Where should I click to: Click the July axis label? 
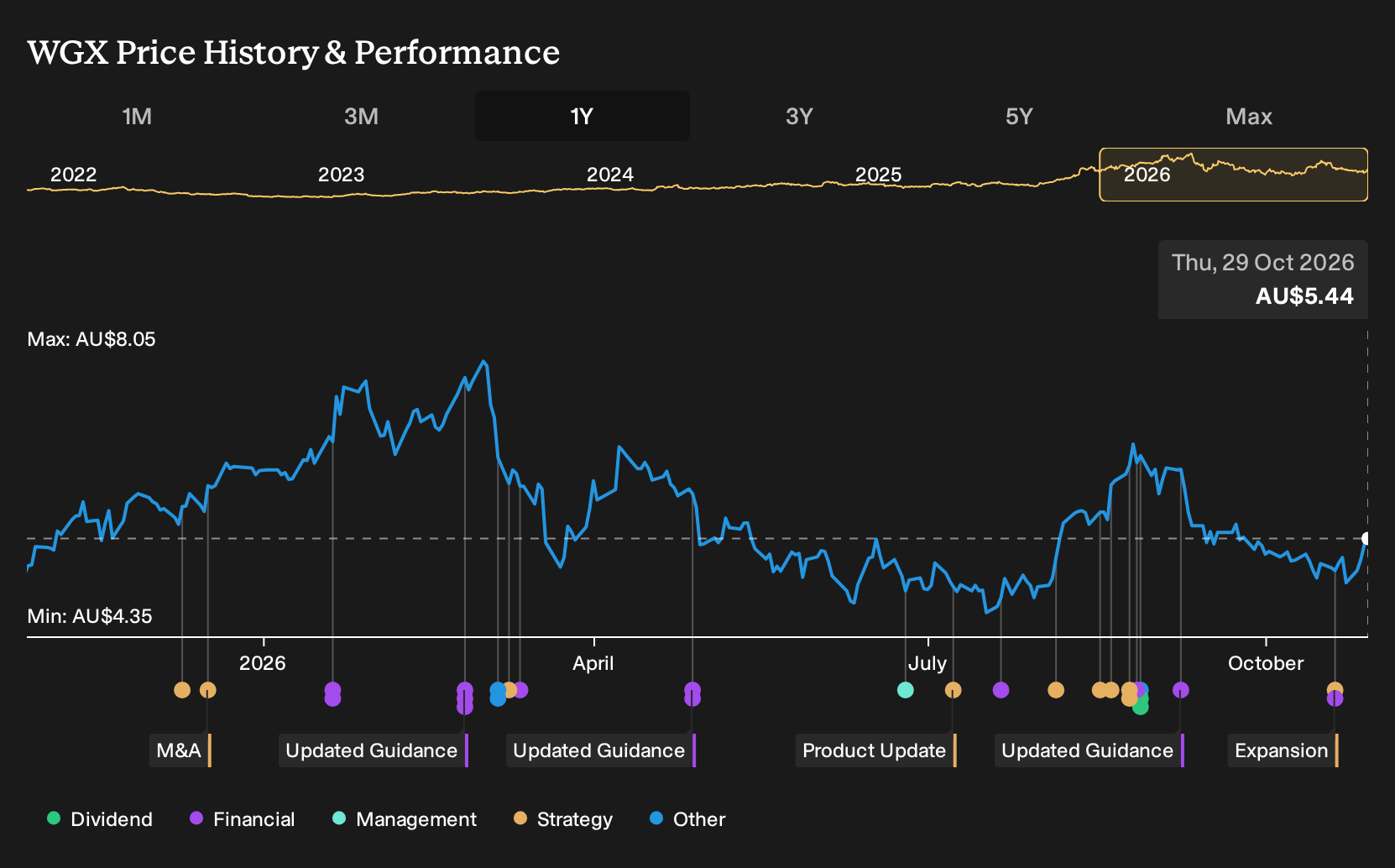[927, 663]
